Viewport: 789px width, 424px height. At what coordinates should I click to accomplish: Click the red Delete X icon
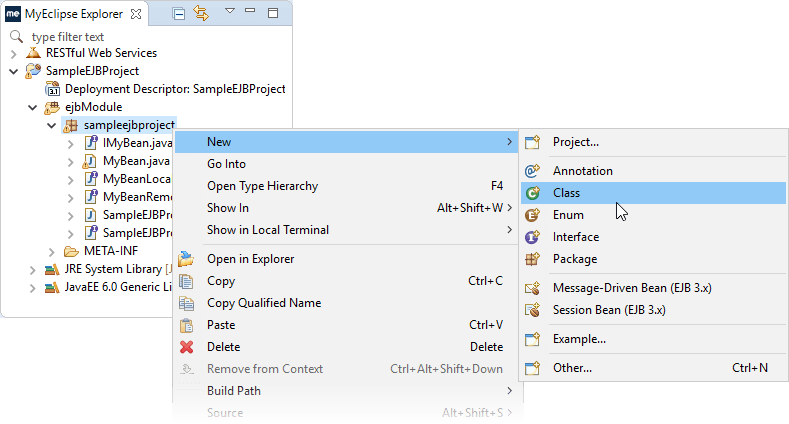click(186, 347)
